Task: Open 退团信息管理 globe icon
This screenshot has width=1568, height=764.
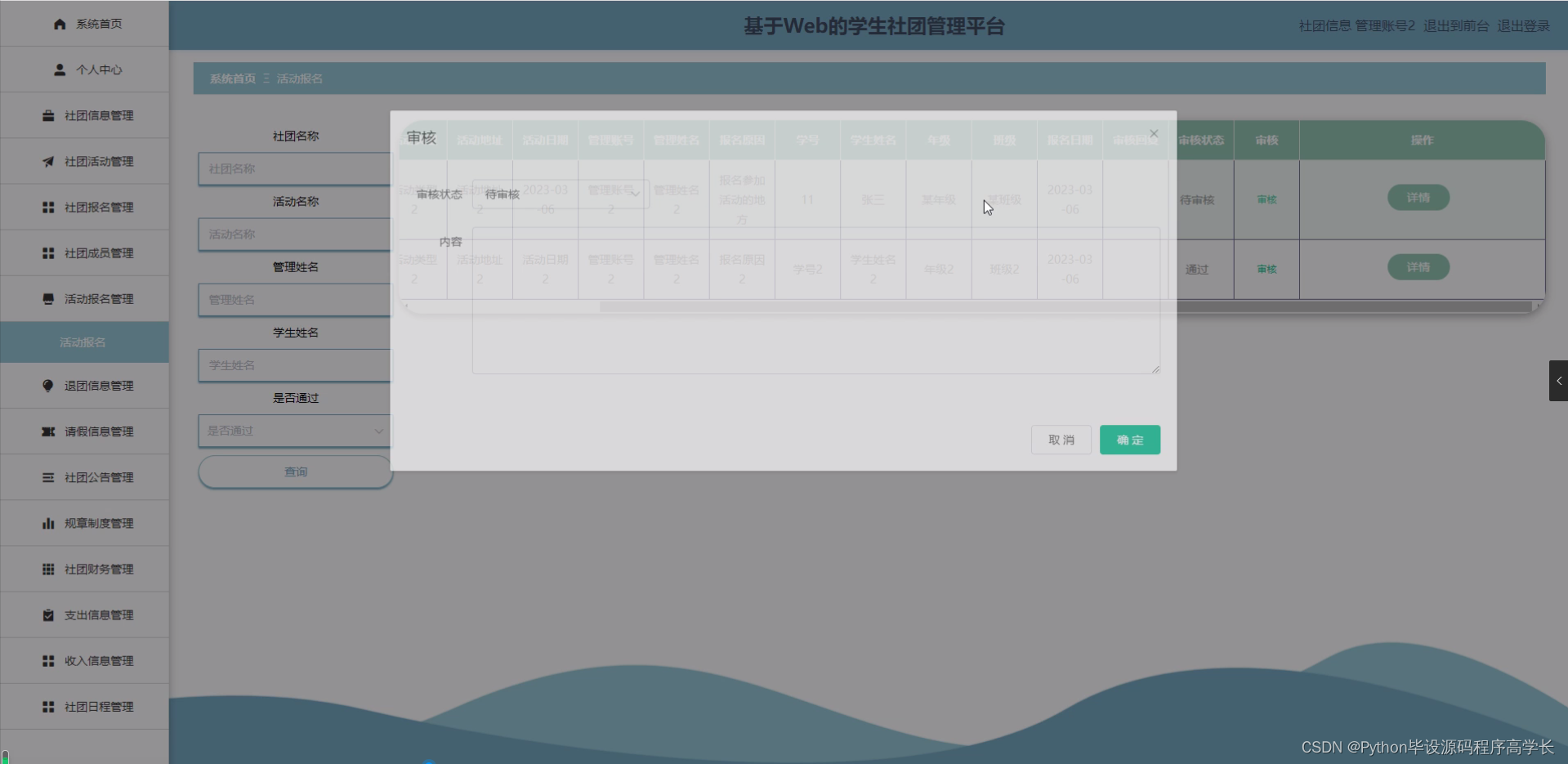Action: pyautogui.click(x=47, y=385)
